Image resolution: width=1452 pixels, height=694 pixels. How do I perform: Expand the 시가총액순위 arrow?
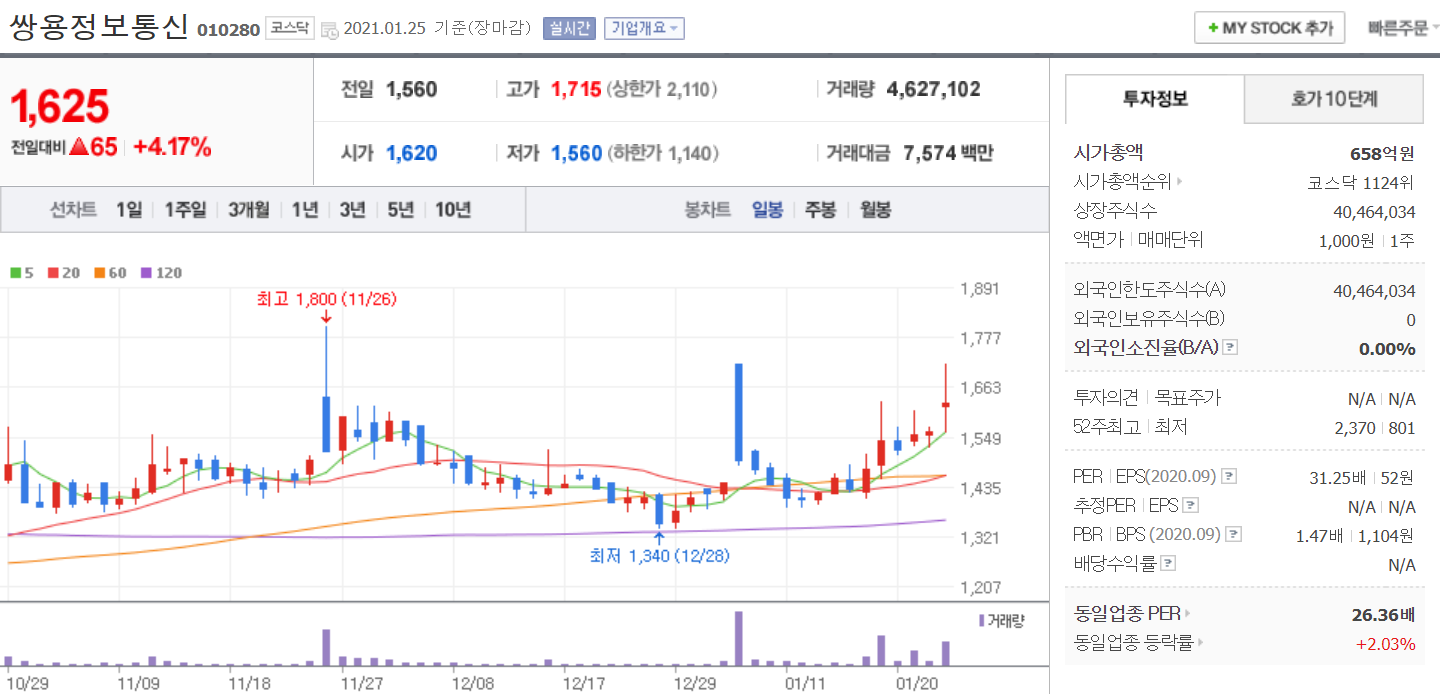coord(1179,182)
